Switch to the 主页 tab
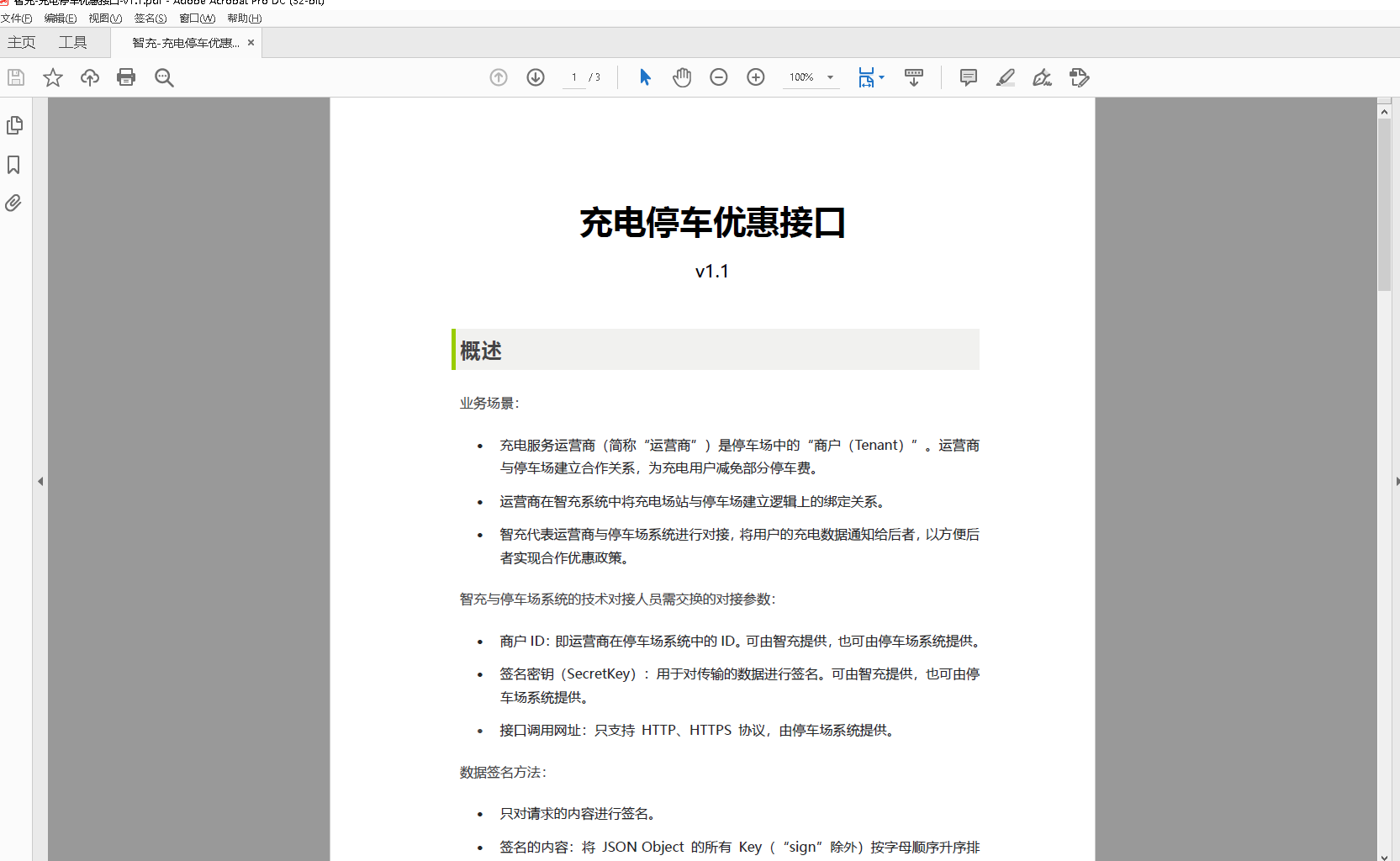Image resolution: width=1400 pixels, height=861 pixels. (22, 42)
